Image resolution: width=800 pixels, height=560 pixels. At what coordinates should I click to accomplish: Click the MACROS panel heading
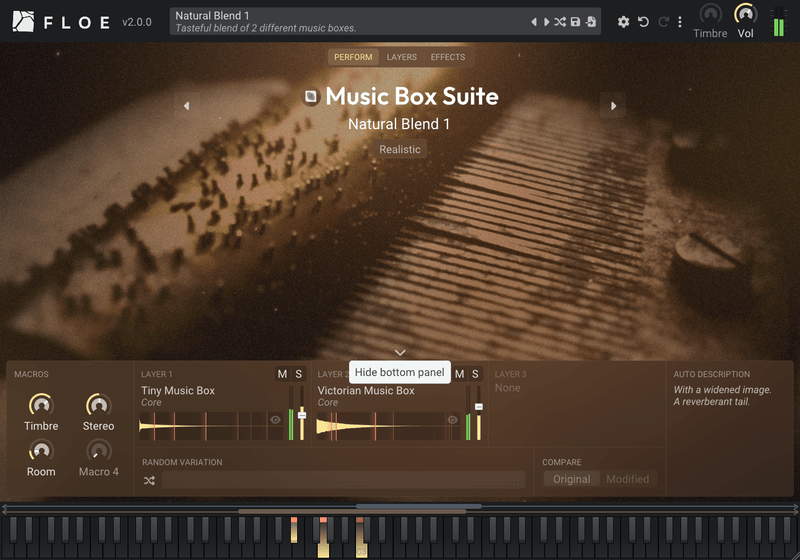(31, 374)
